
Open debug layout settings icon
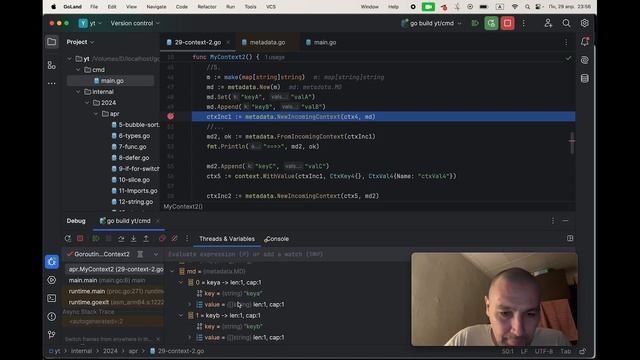coord(570,238)
